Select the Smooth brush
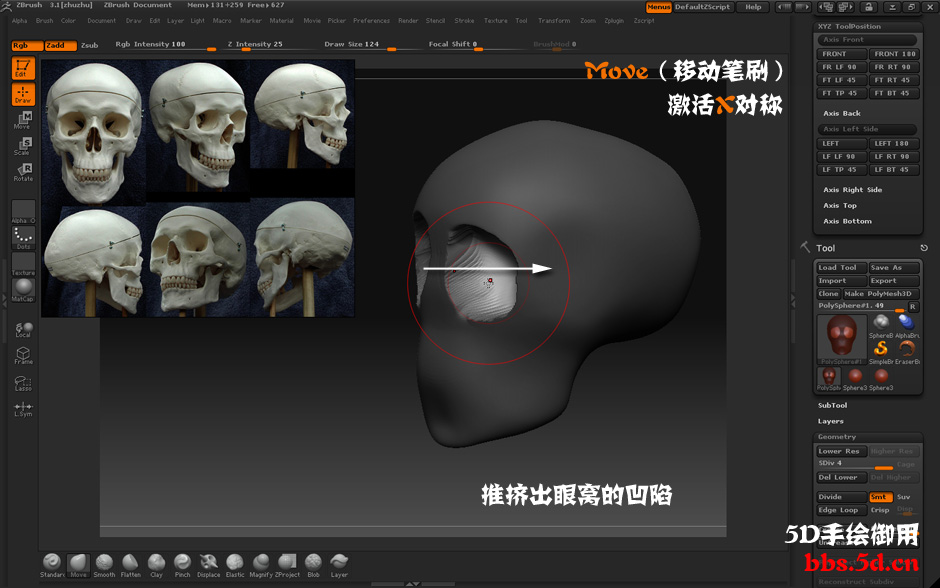The width and height of the screenshot is (940, 588). coord(104,565)
